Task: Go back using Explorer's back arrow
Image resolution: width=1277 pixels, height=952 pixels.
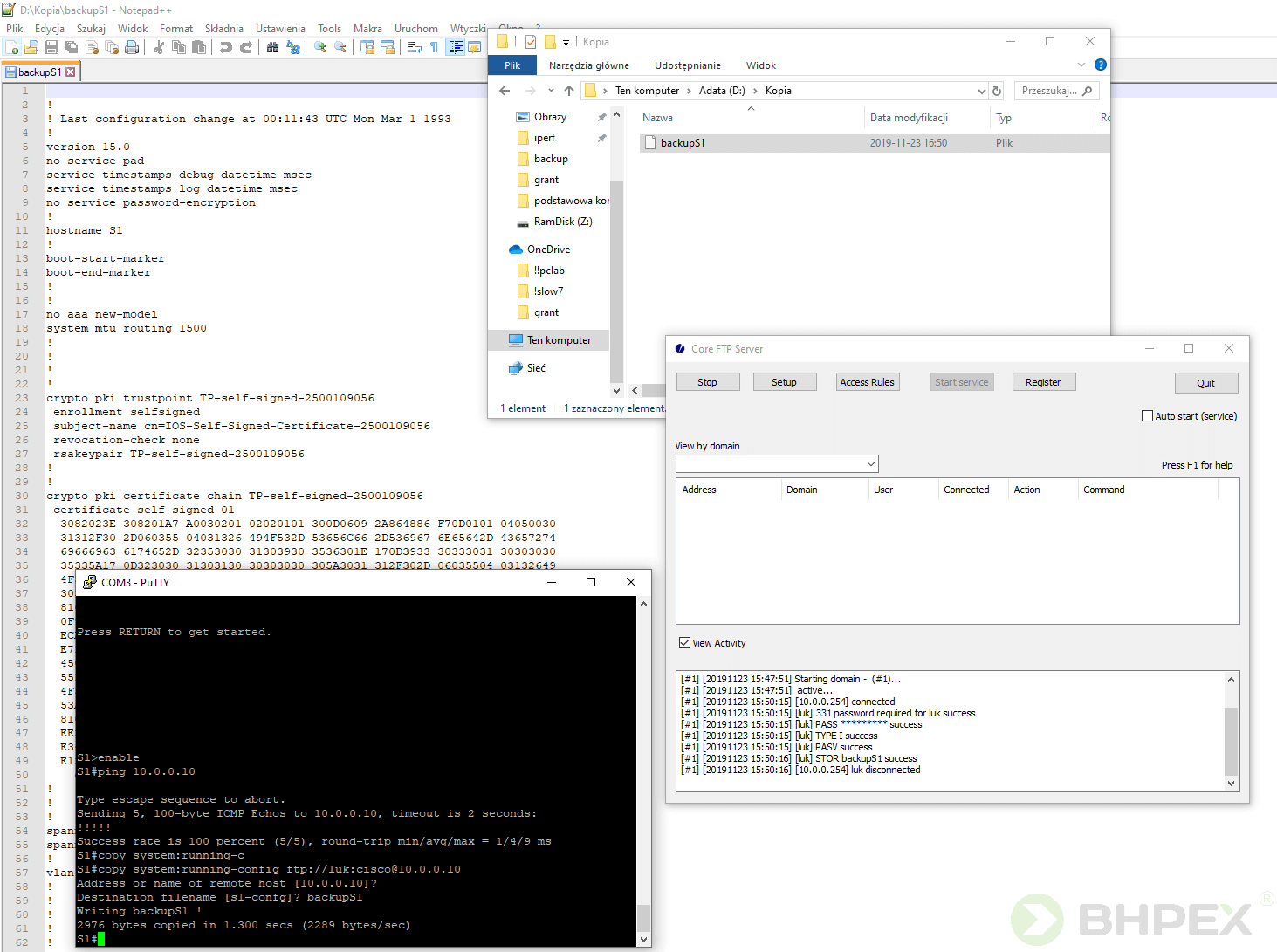Action: [x=505, y=91]
